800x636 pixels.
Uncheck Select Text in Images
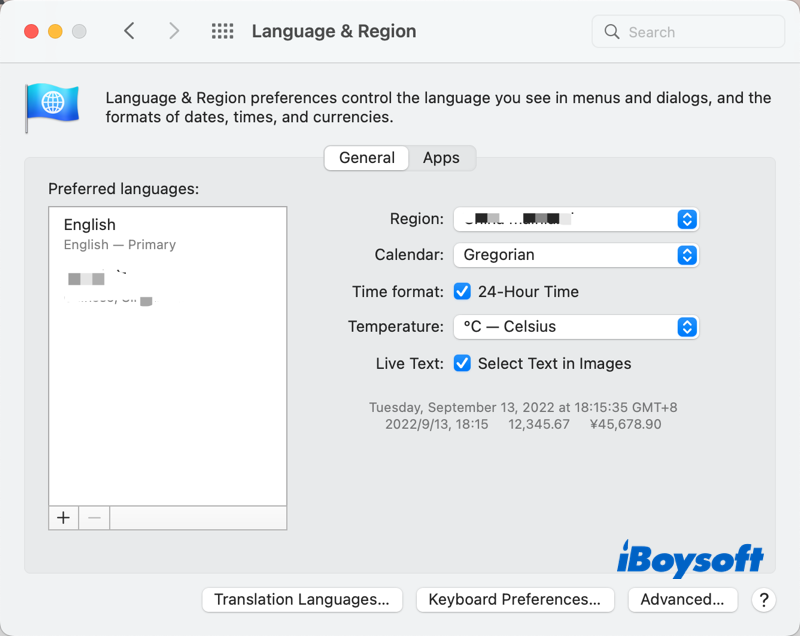tap(462, 363)
